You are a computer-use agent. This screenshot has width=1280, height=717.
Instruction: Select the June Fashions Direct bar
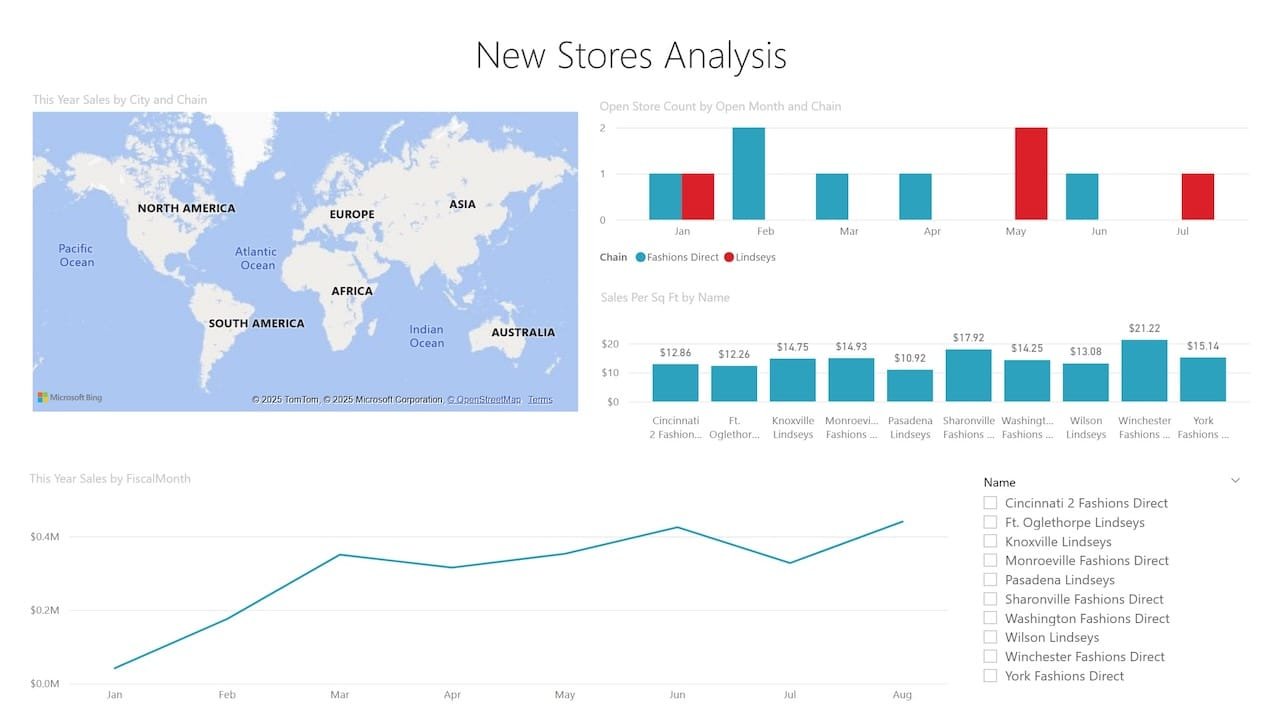coord(1082,197)
